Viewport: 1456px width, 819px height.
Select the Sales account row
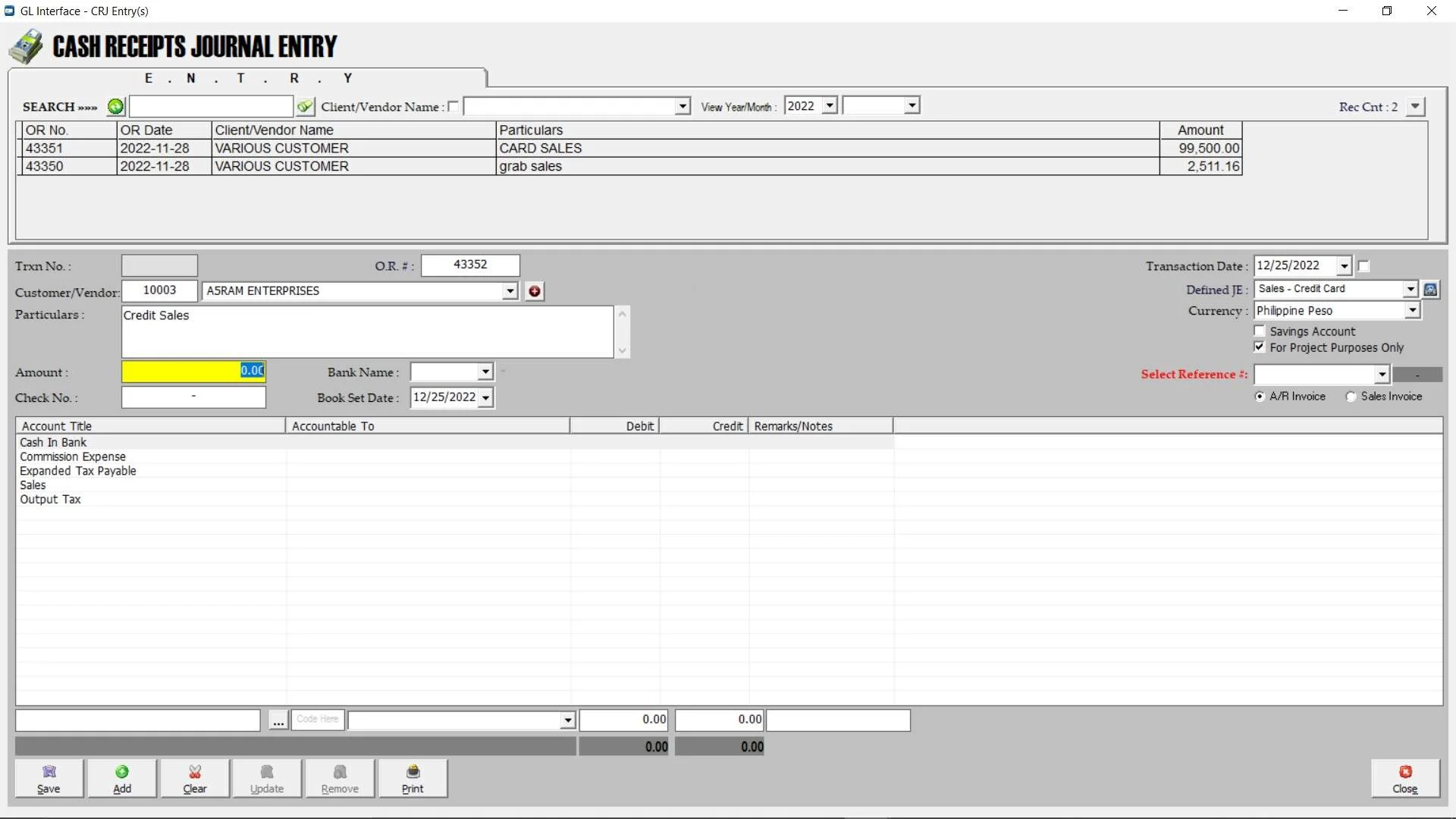(x=455, y=486)
